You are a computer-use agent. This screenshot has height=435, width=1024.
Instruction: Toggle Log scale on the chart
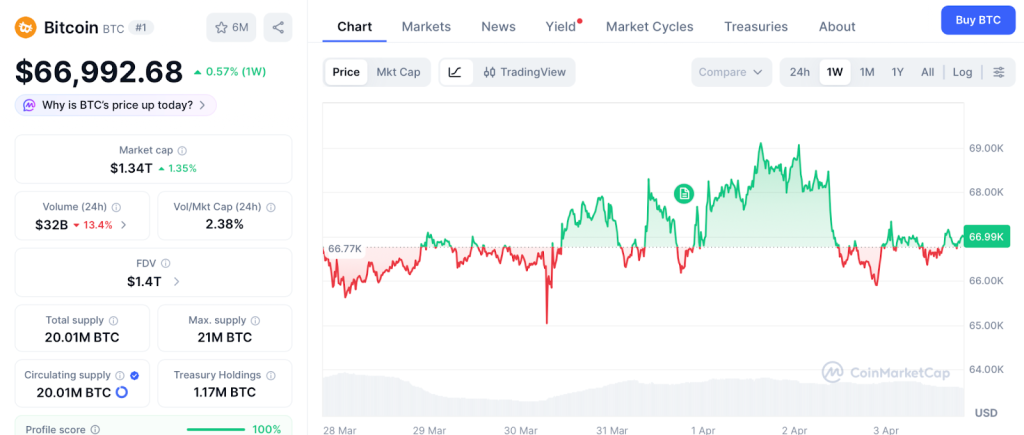point(962,72)
